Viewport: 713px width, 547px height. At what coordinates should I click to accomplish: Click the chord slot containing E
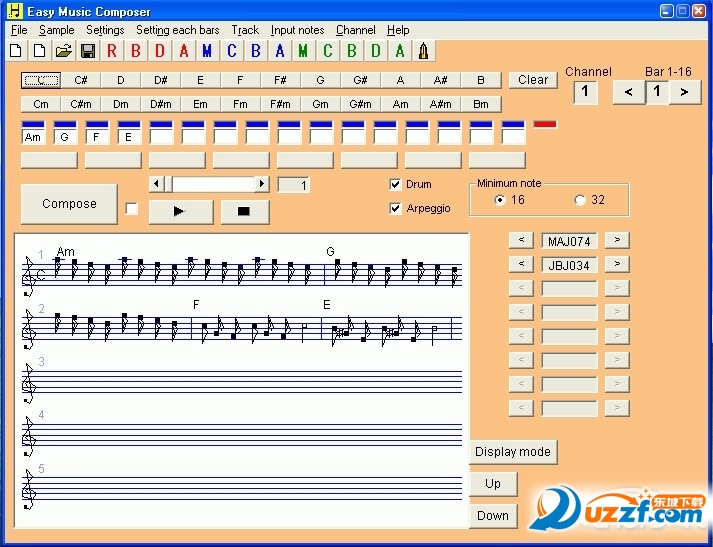click(x=129, y=137)
